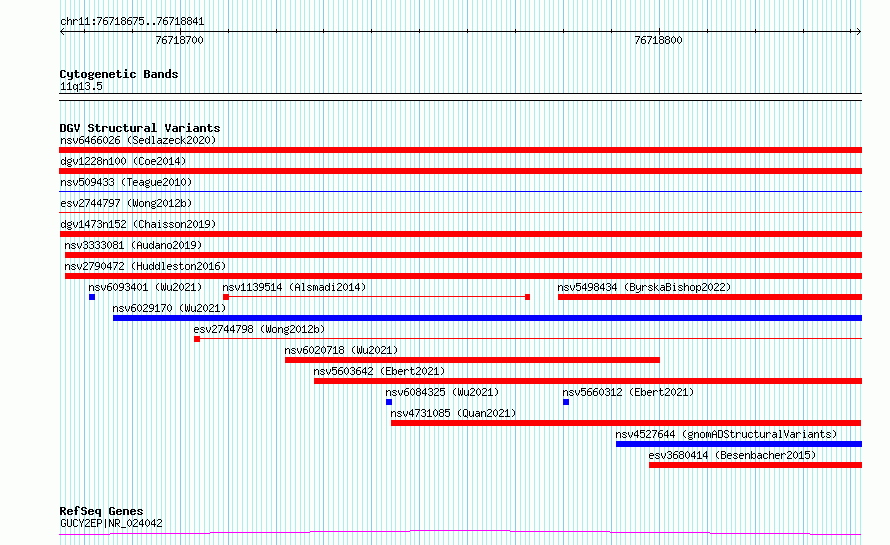Select the blue marker under nsv6084325
Viewport: 890px width, 545px height.
[x=389, y=402]
